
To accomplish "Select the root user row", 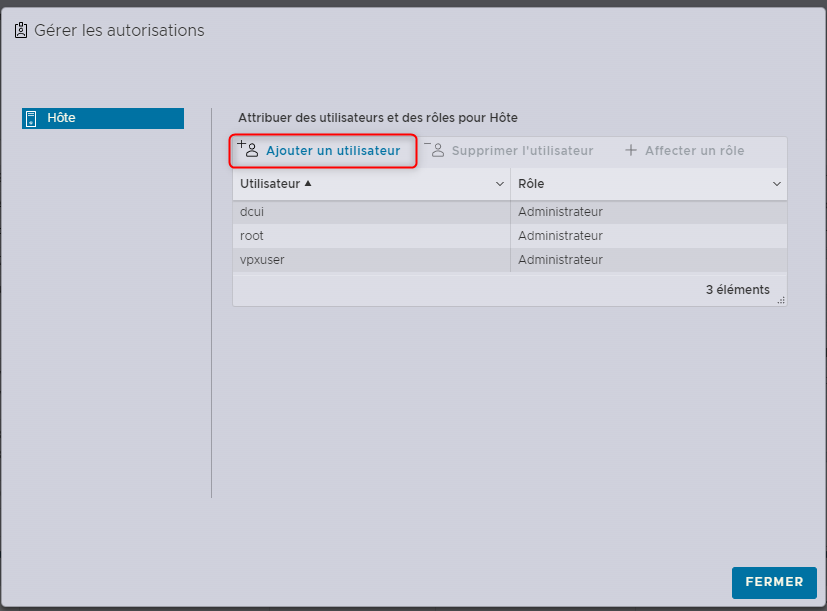I will coord(251,236).
